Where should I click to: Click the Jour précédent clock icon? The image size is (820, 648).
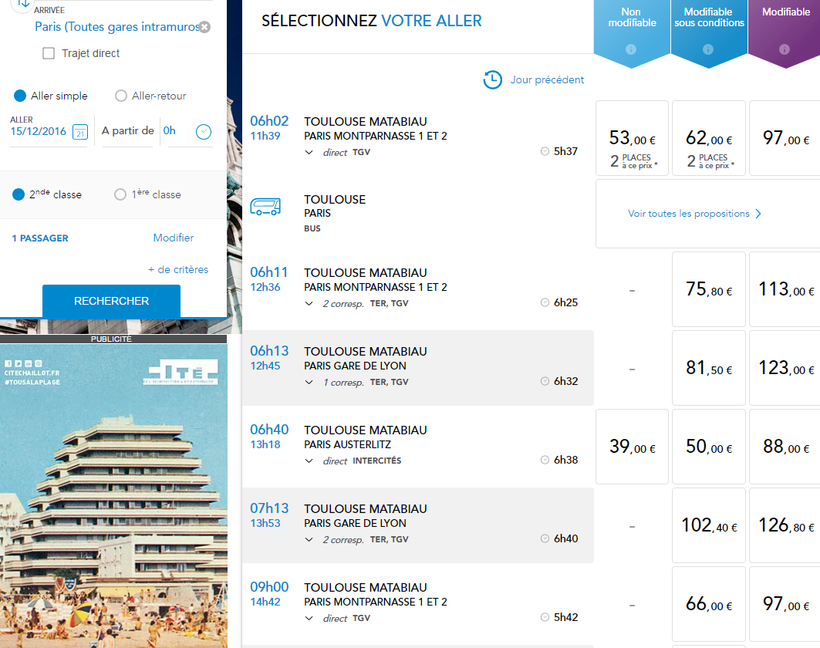click(492, 80)
